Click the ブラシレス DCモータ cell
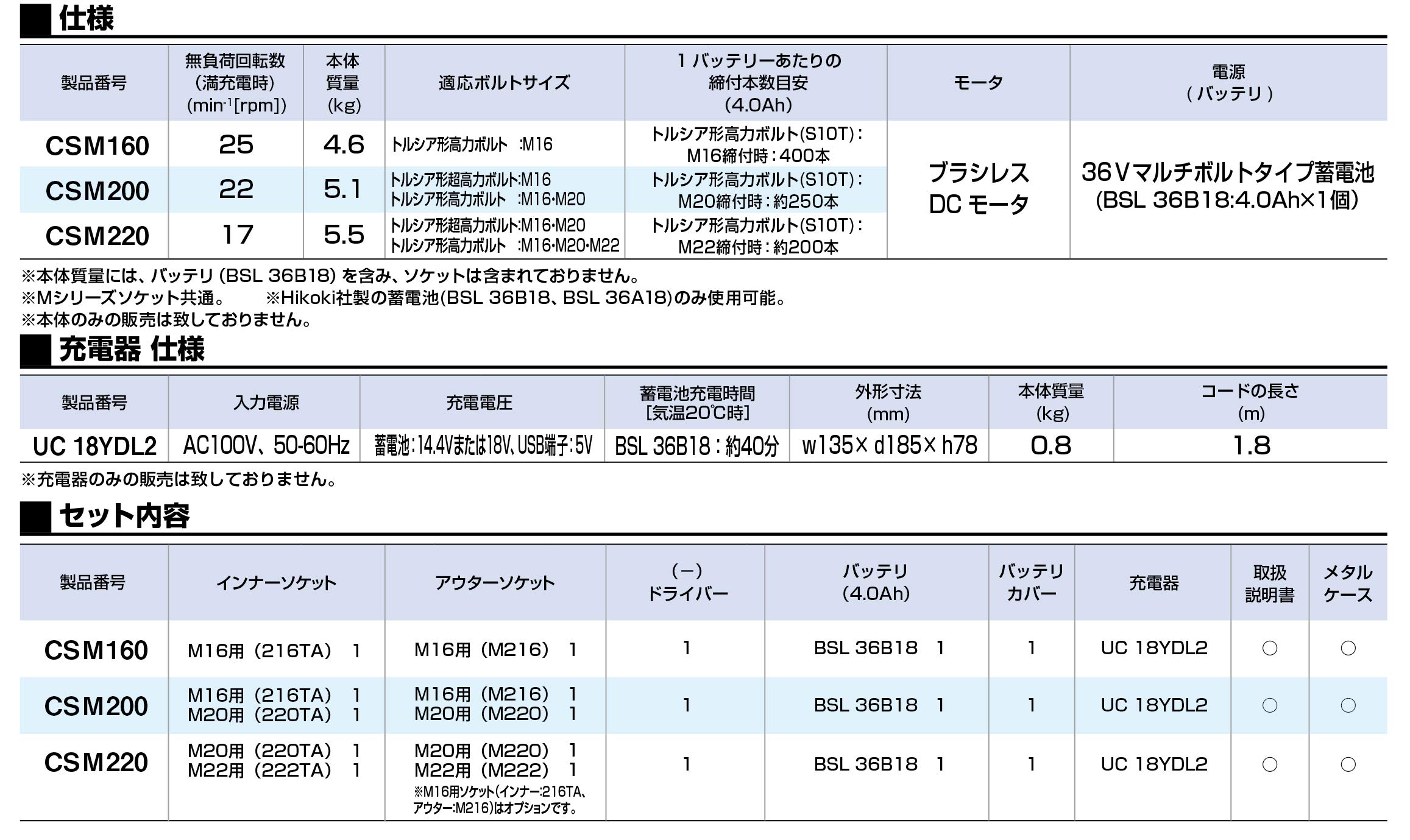Image resolution: width=1410 pixels, height=840 pixels. (x=979, y=189)
